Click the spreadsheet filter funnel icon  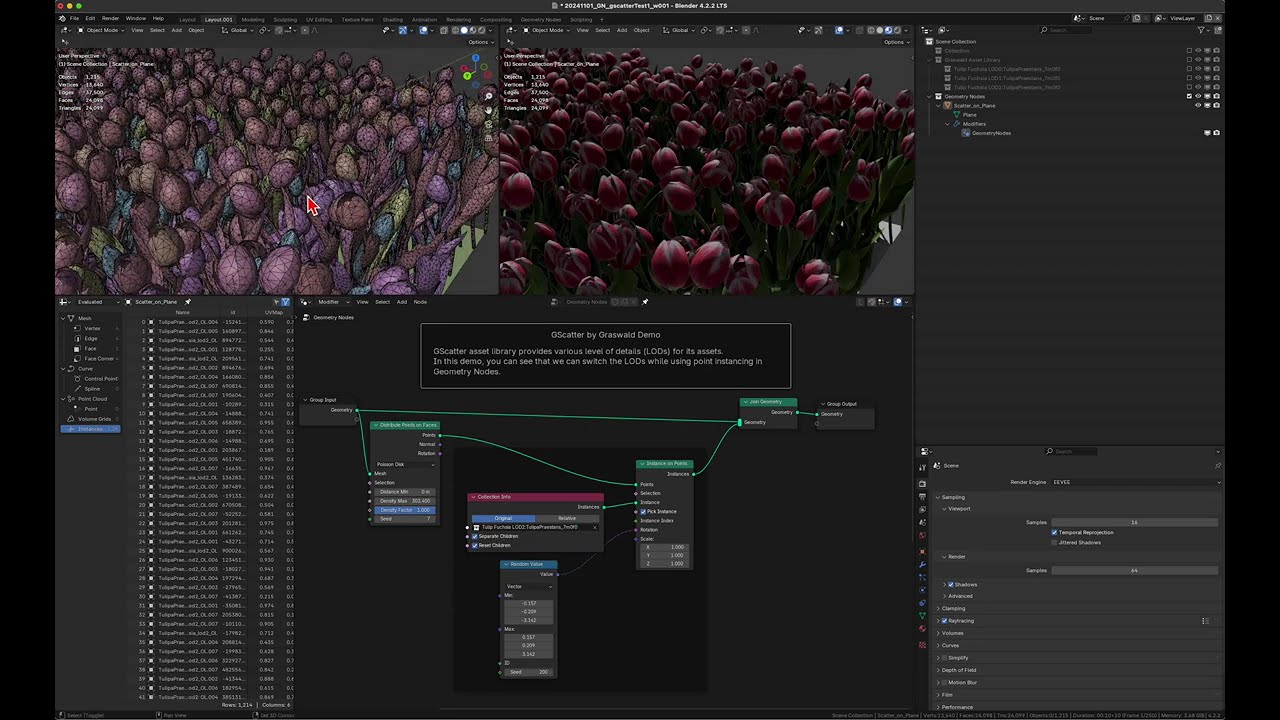(285, 302)
